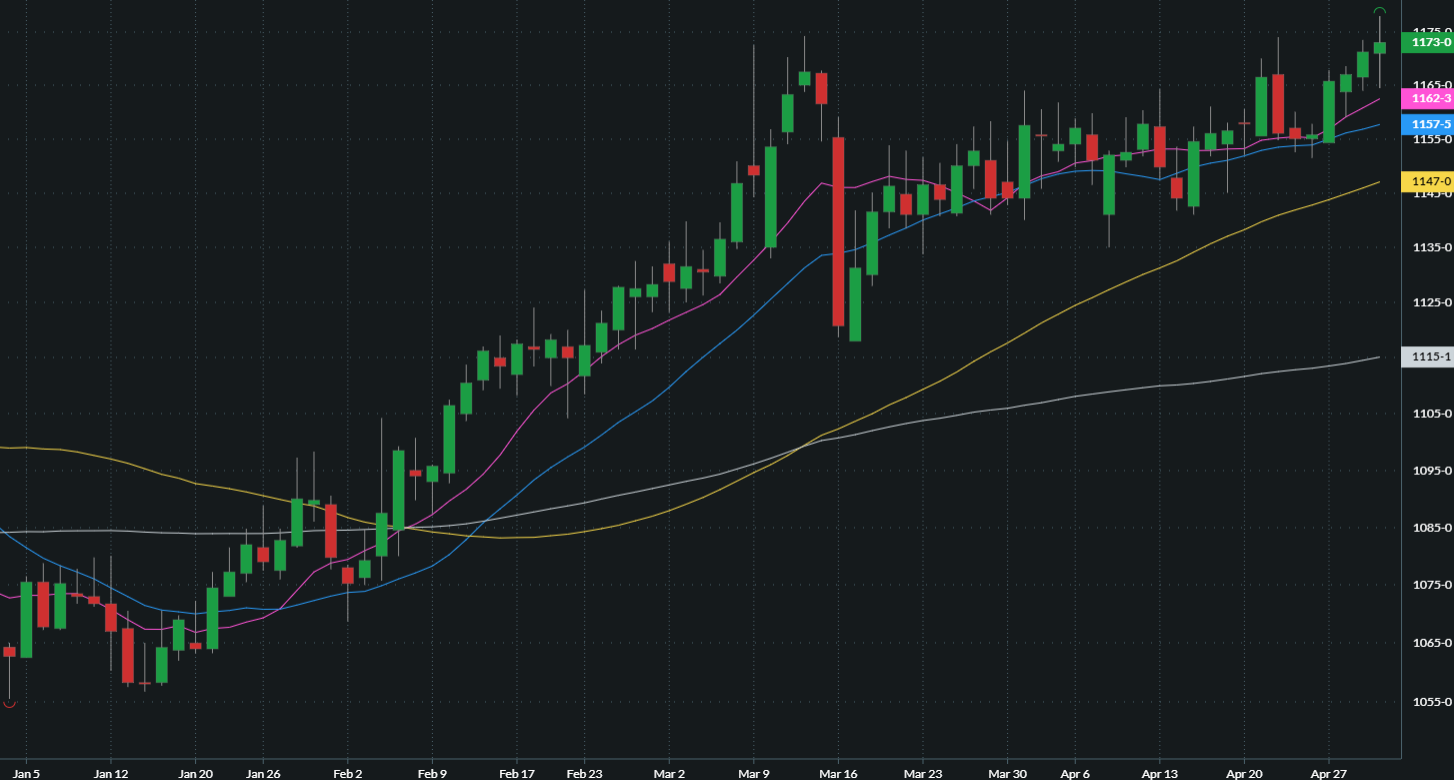This screenshot has width=1454, height=780.
Task: Select the 1085-0 price axis label
Action: 1432,527
